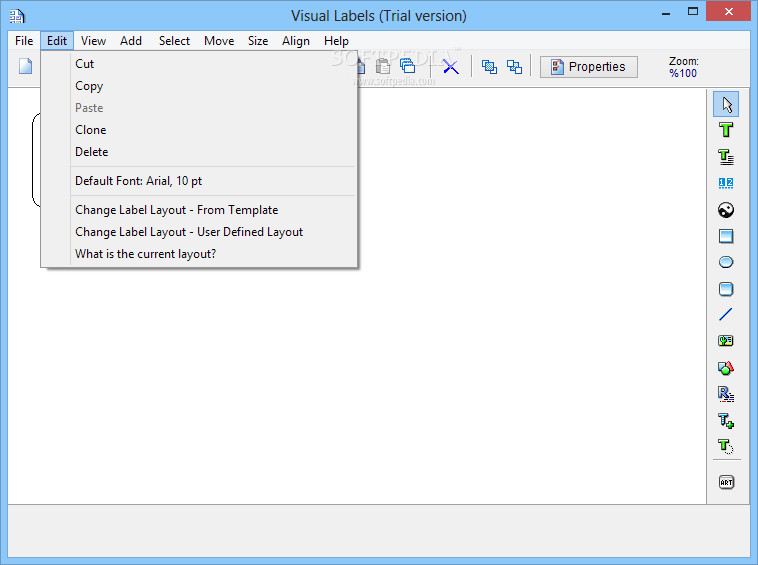Click the Bring to Front toolbar icon

point(489,67)
